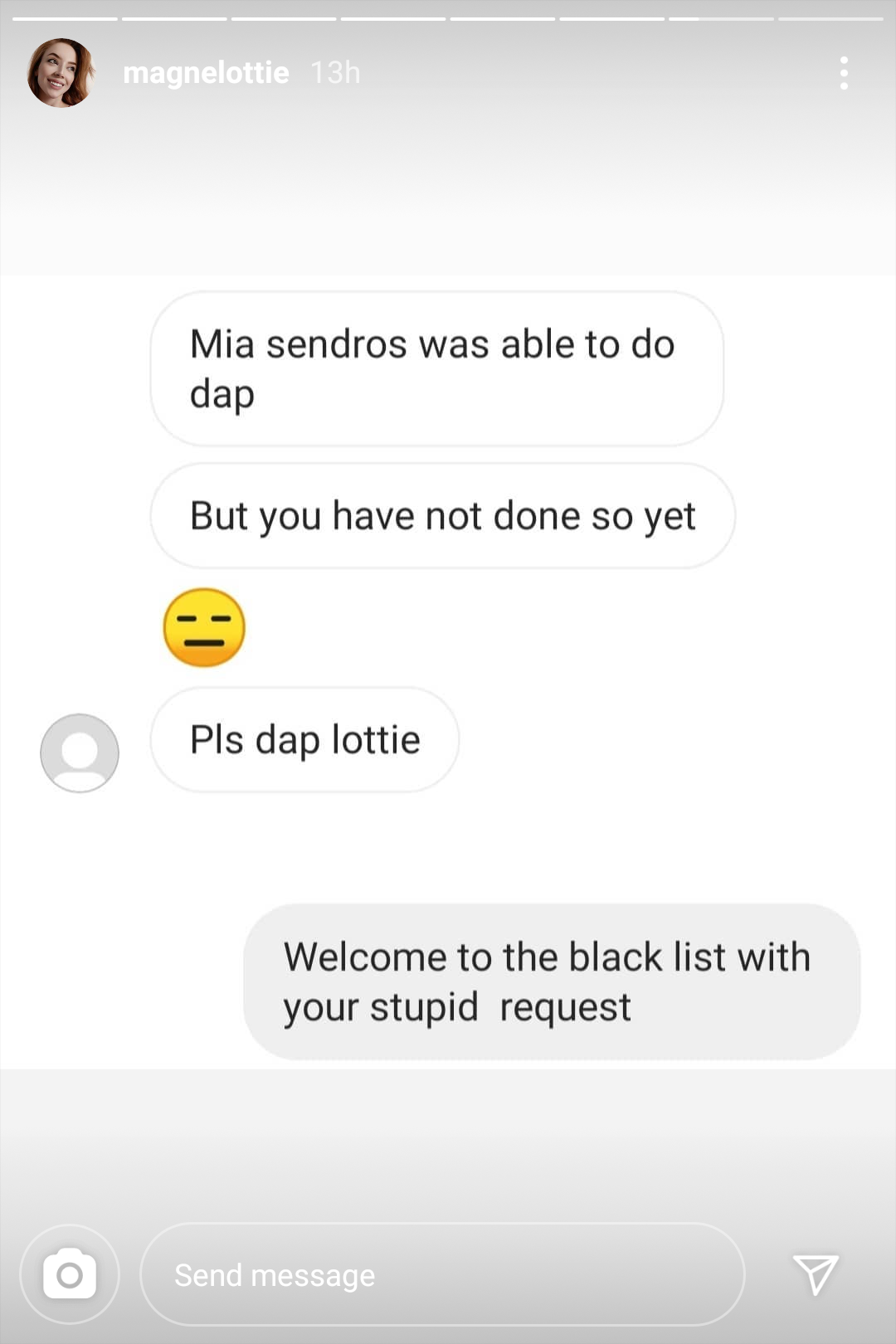
Task: Tap the magnelottie username
Action: pos(206,73)
